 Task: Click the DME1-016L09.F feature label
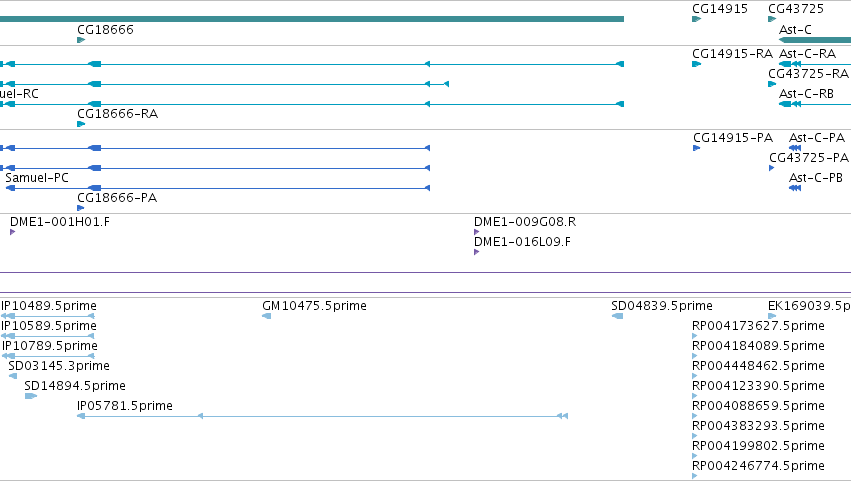click(522, 242)
